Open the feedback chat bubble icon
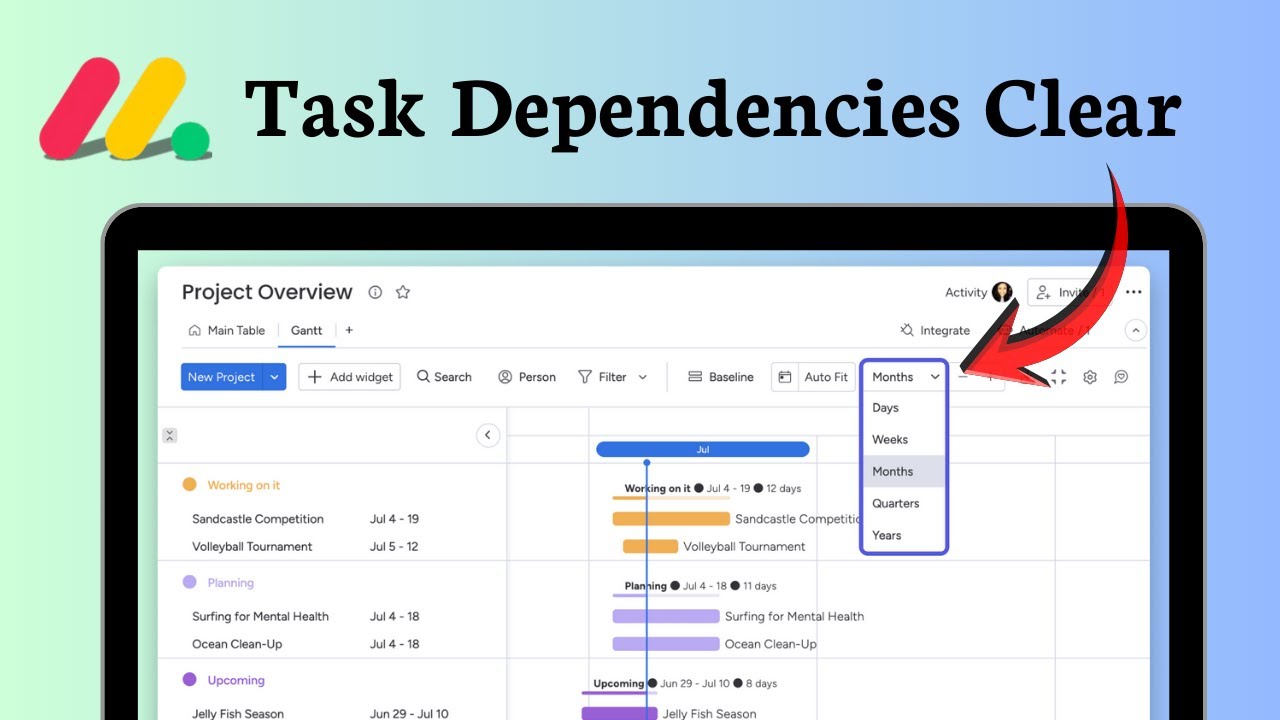1280x720 pixels. click(1121, 377)
